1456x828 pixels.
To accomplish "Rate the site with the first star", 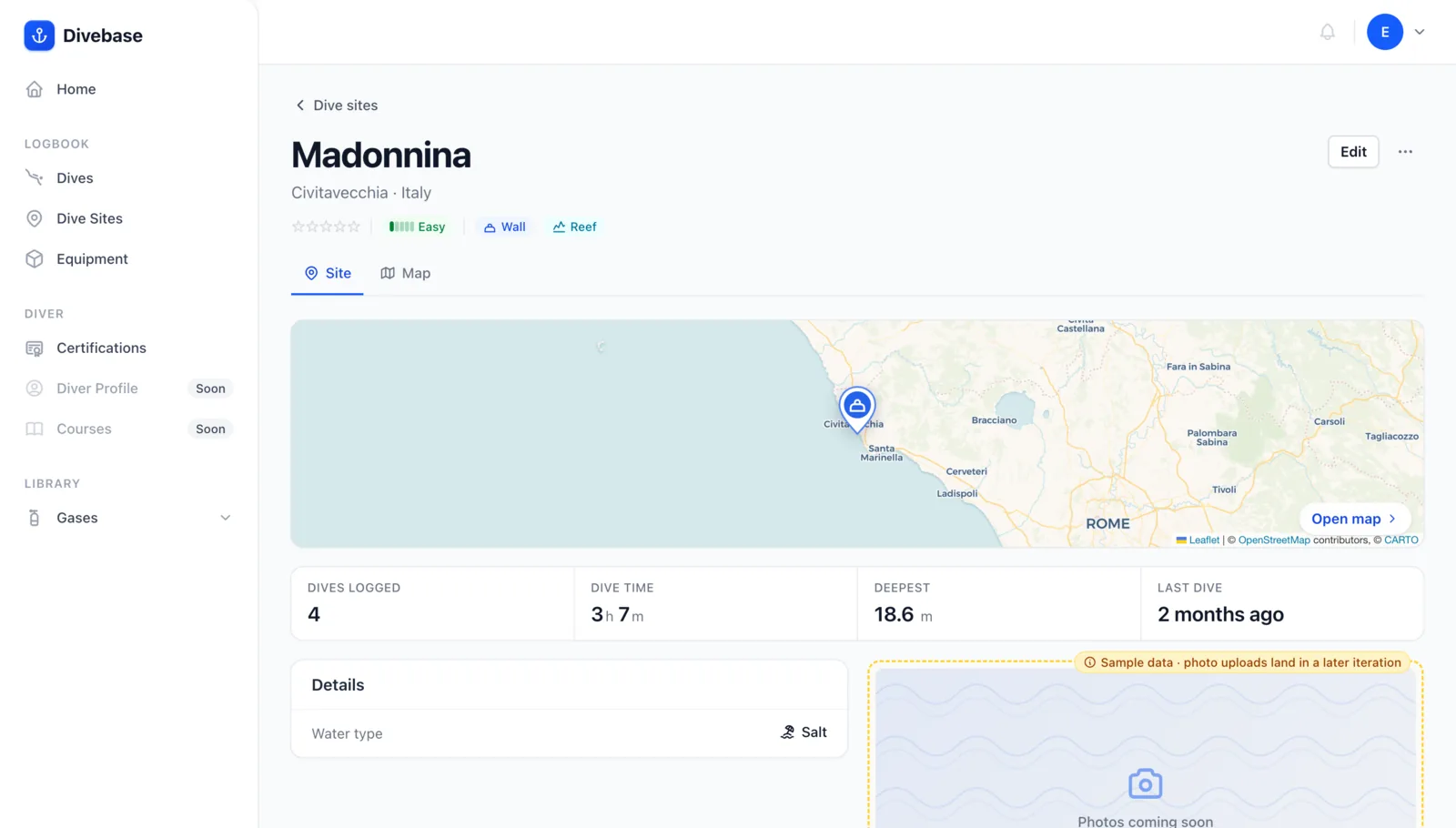I will (x=298, y=227).
